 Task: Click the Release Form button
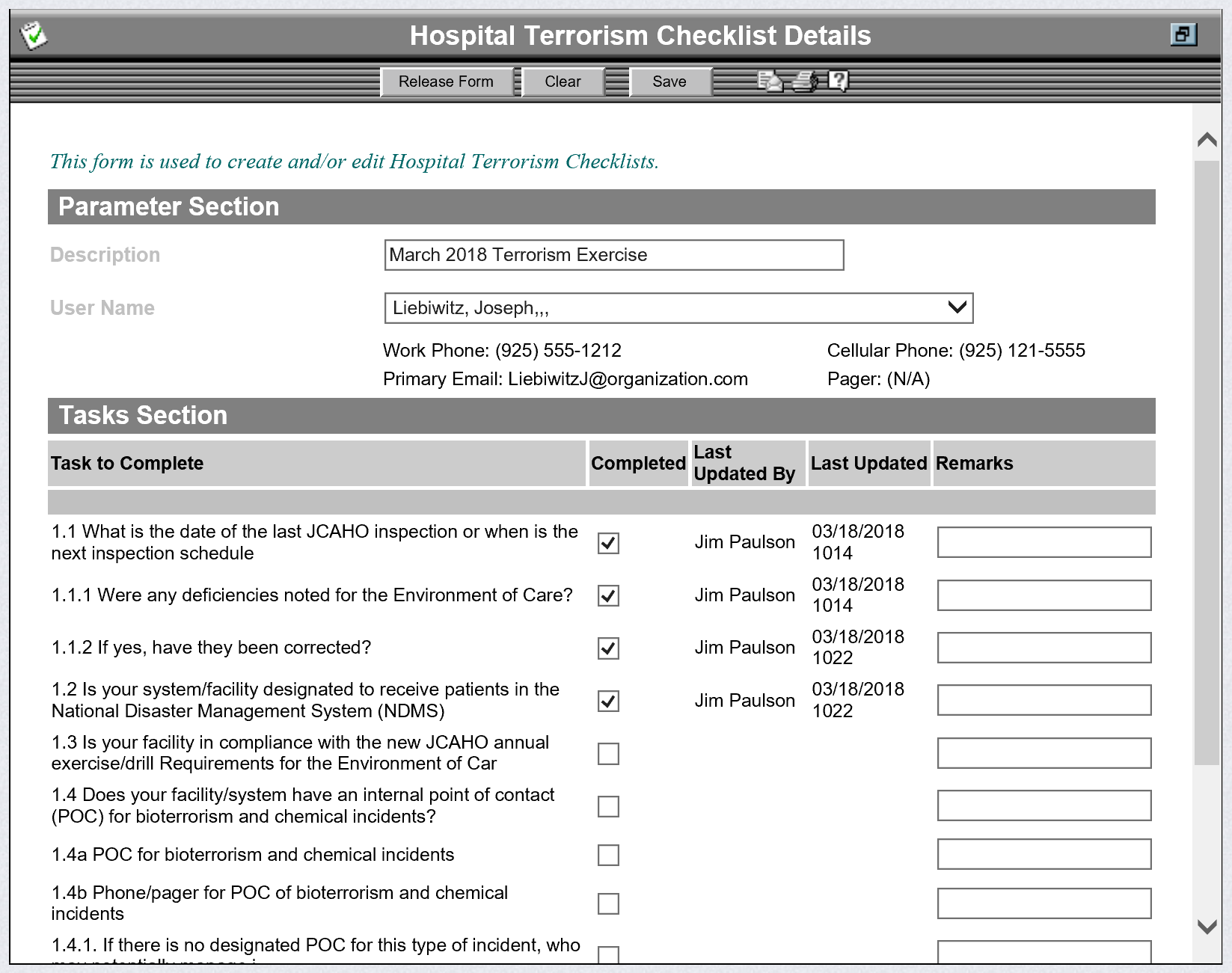446,82
